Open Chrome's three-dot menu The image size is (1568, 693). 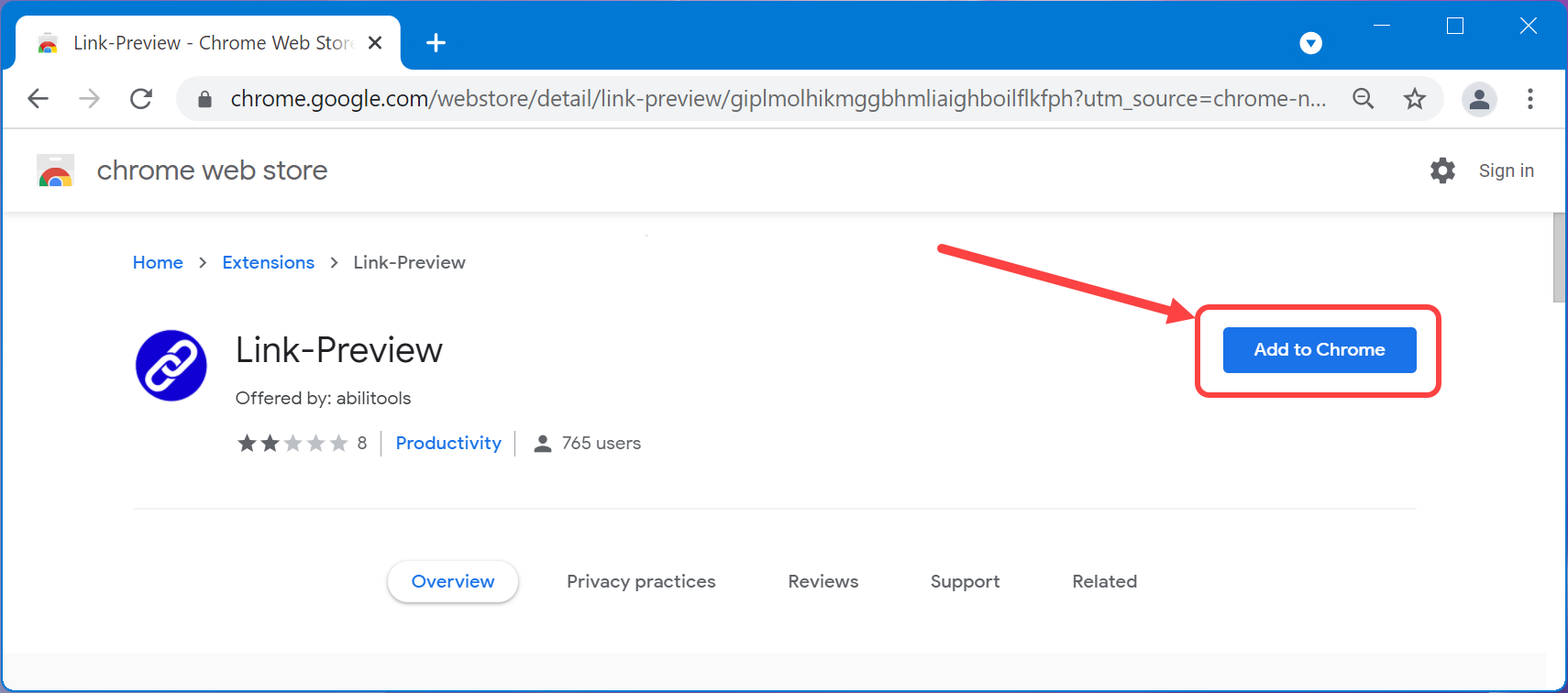[x=1529, y=98]
